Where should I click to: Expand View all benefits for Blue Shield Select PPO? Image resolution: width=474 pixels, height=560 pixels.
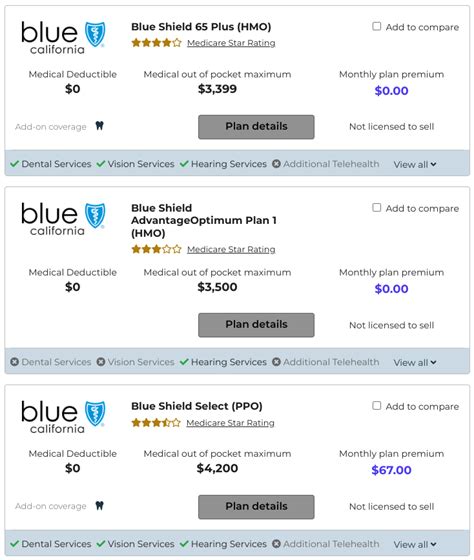point(415,544)
